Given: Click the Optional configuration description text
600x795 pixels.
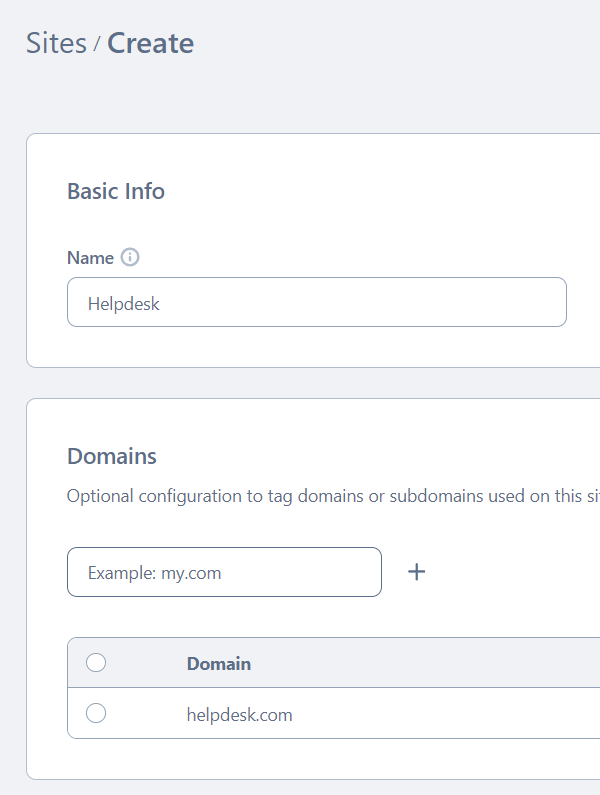Looking at the screenshot, I should (333, 496).
